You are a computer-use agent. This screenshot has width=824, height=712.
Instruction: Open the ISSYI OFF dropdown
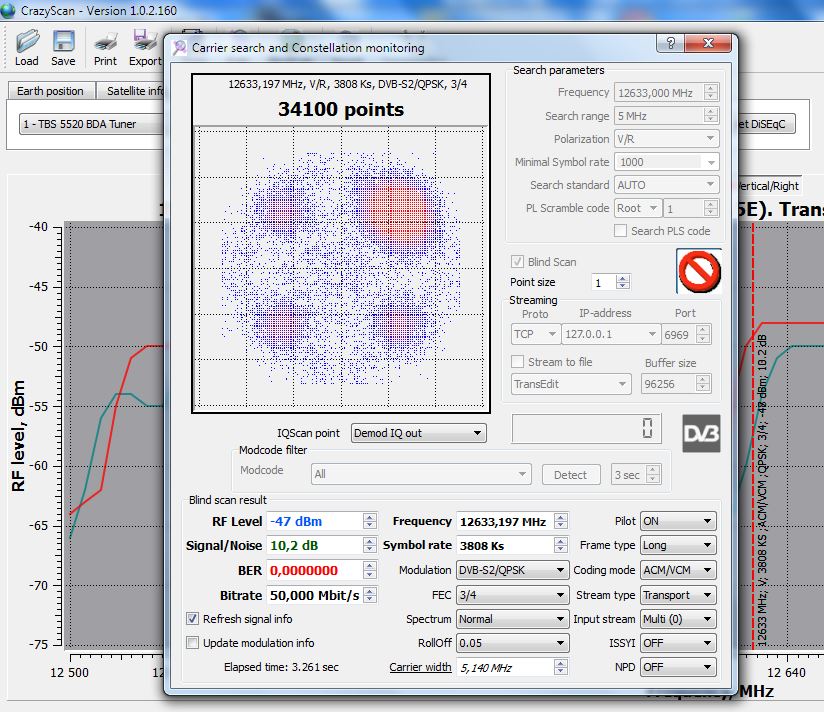pyautogui.click(x=678, y=643)
